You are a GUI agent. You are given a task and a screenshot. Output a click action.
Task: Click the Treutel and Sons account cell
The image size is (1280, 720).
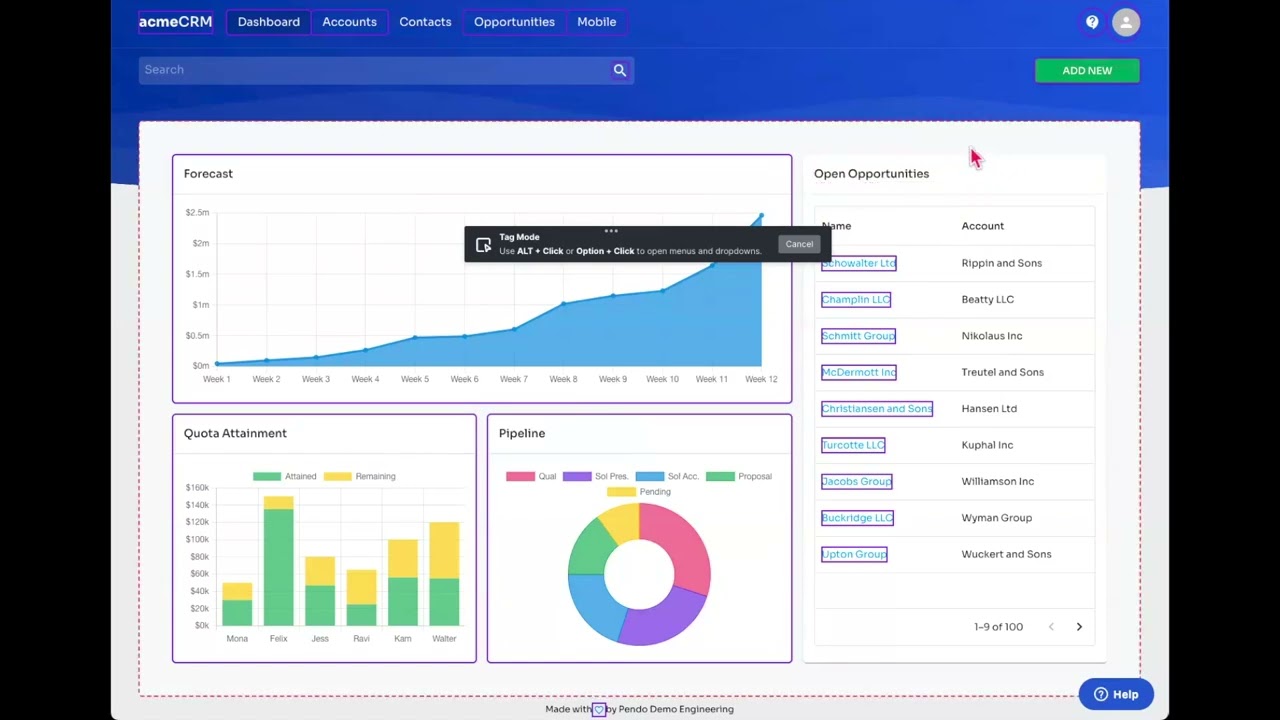pos(1002,372)
